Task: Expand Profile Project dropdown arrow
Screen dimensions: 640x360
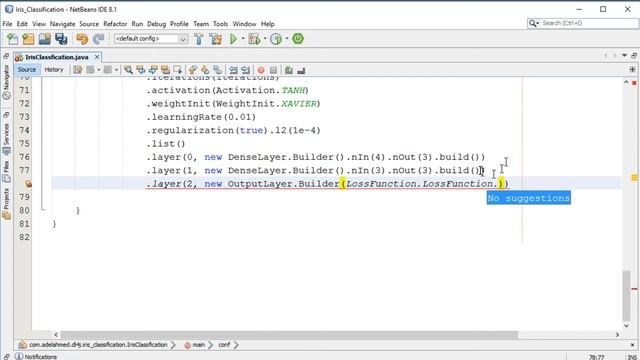Action: (287, 39)
